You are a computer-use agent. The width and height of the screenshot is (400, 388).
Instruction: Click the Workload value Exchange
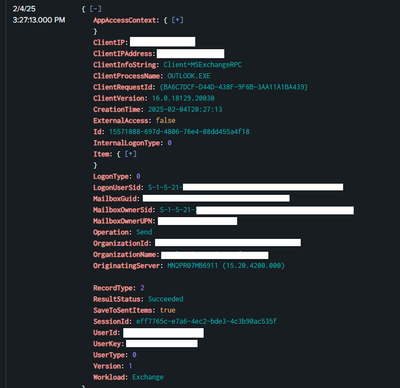tap(148, 377)
